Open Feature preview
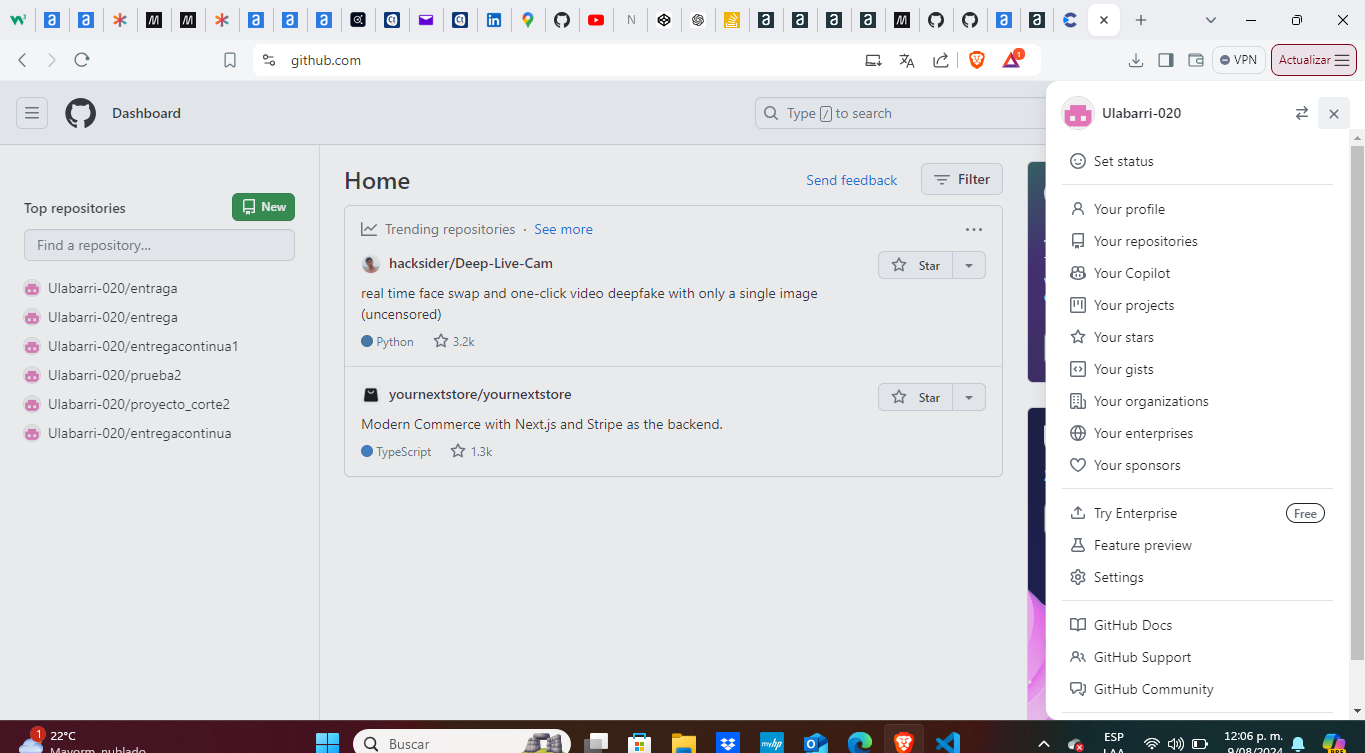The width and height of the screenshot is (1365, 753). [x=1197, y=545]
